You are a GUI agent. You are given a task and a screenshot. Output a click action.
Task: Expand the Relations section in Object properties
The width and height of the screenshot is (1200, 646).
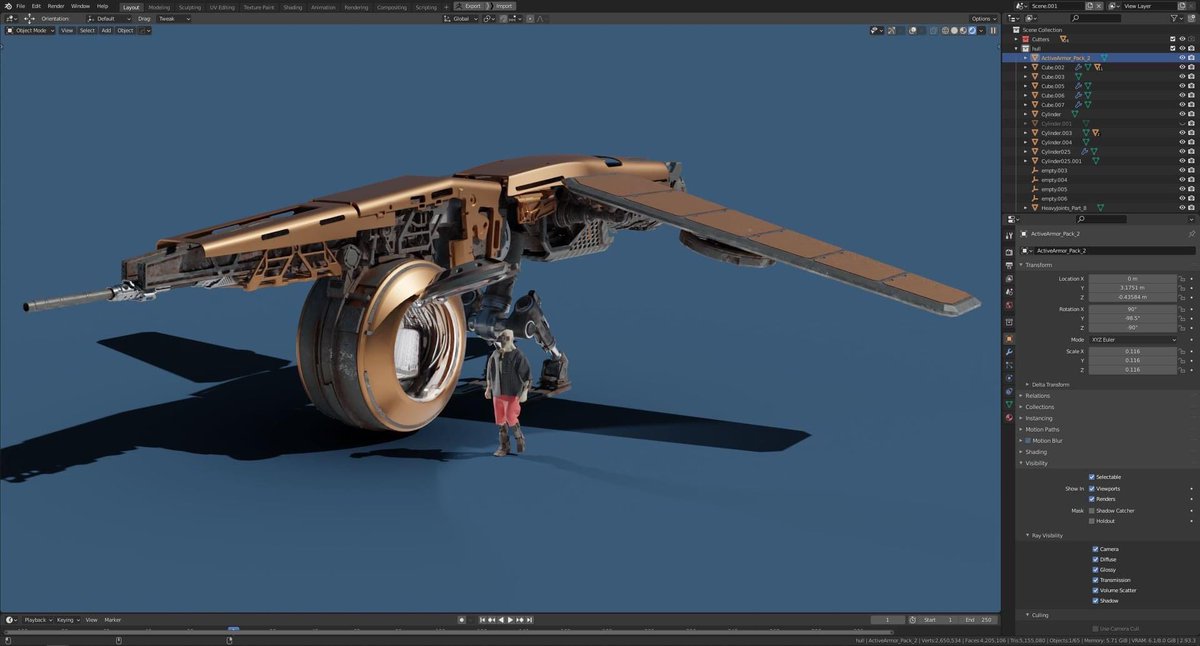1040,395
